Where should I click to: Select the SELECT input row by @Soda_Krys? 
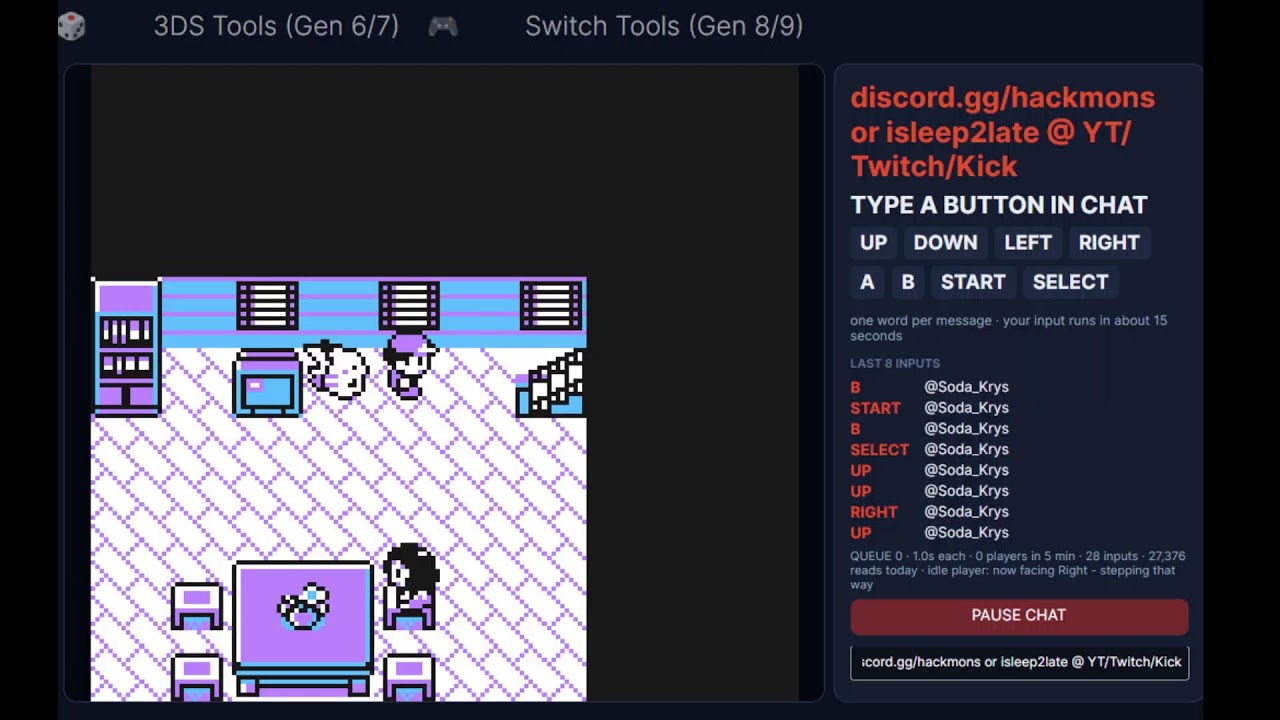coord(929,450)
